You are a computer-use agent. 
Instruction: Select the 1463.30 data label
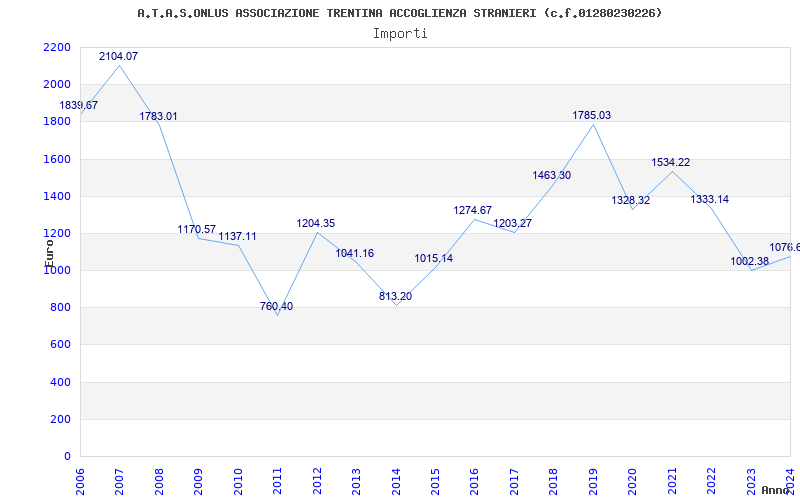click(x=552, y=176)
